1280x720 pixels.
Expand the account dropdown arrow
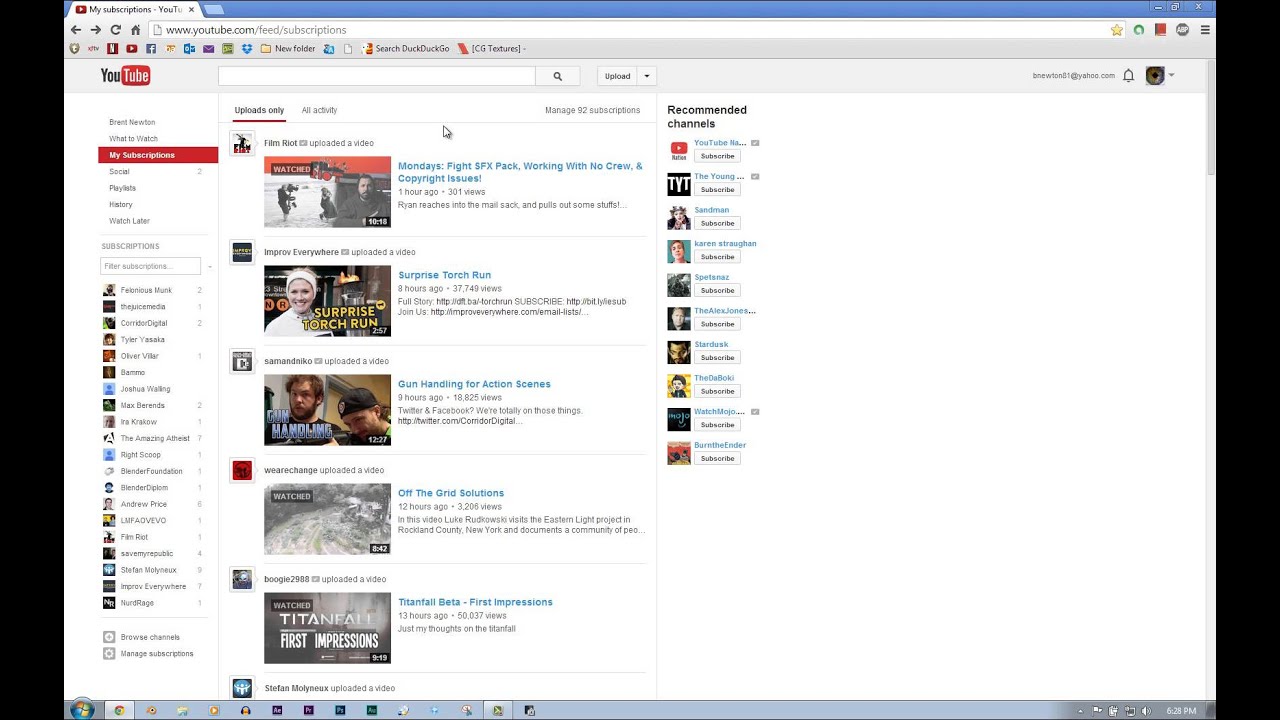tap(1171, 76)
